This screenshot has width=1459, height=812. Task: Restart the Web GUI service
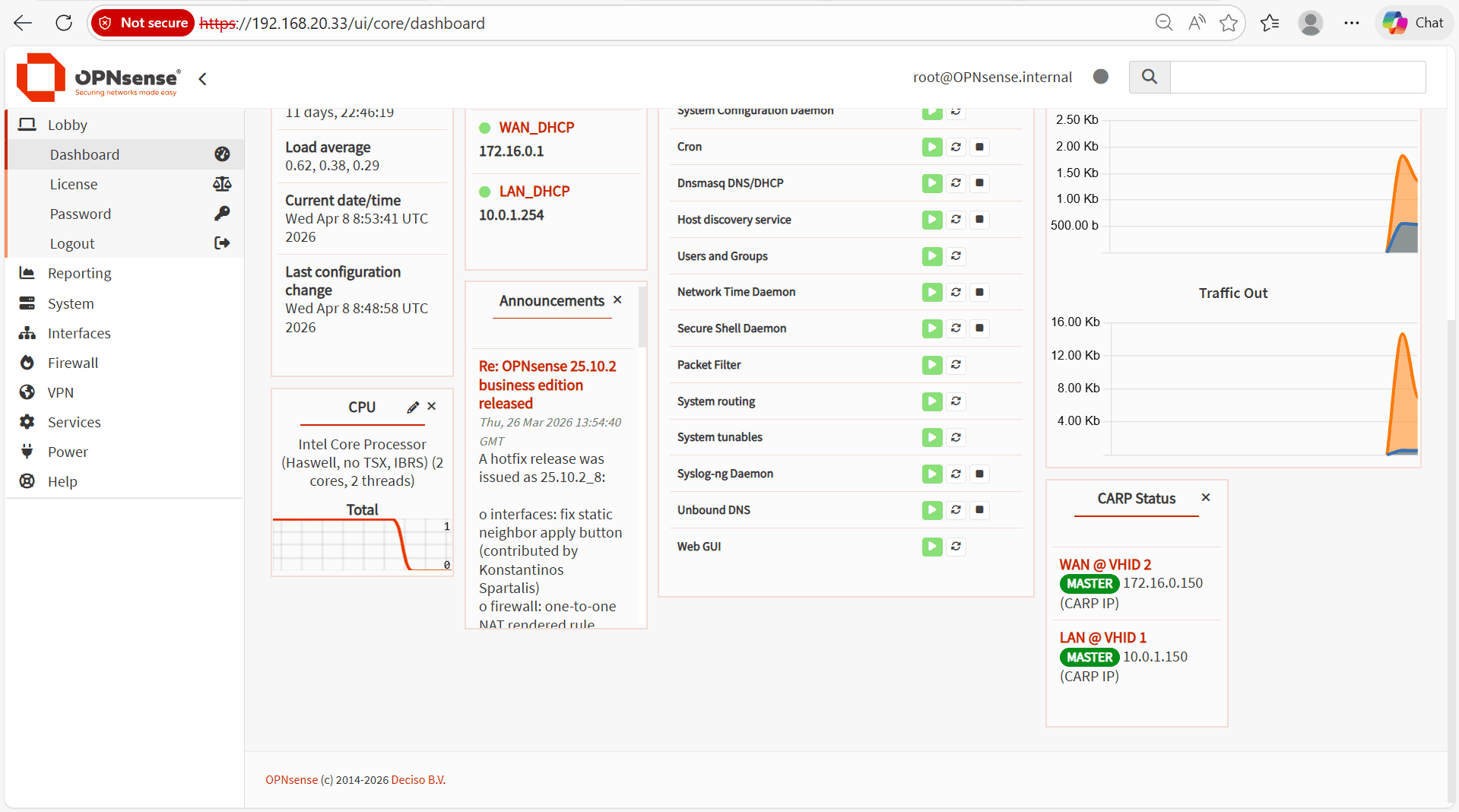(x=956, y=547)
